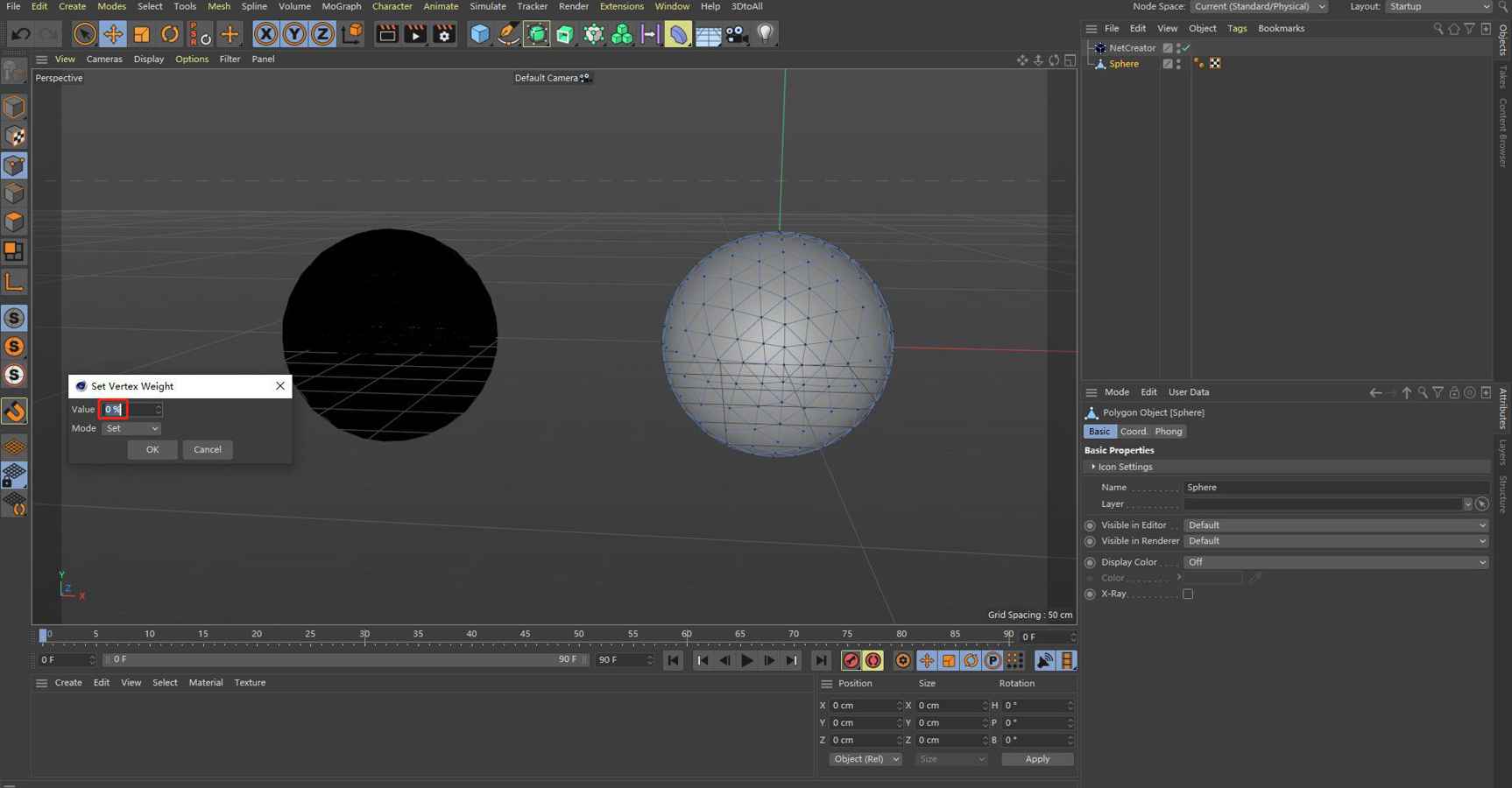Open Edit Render Settings
This screenshot has width=1512, height=788.
coord(444,34)
